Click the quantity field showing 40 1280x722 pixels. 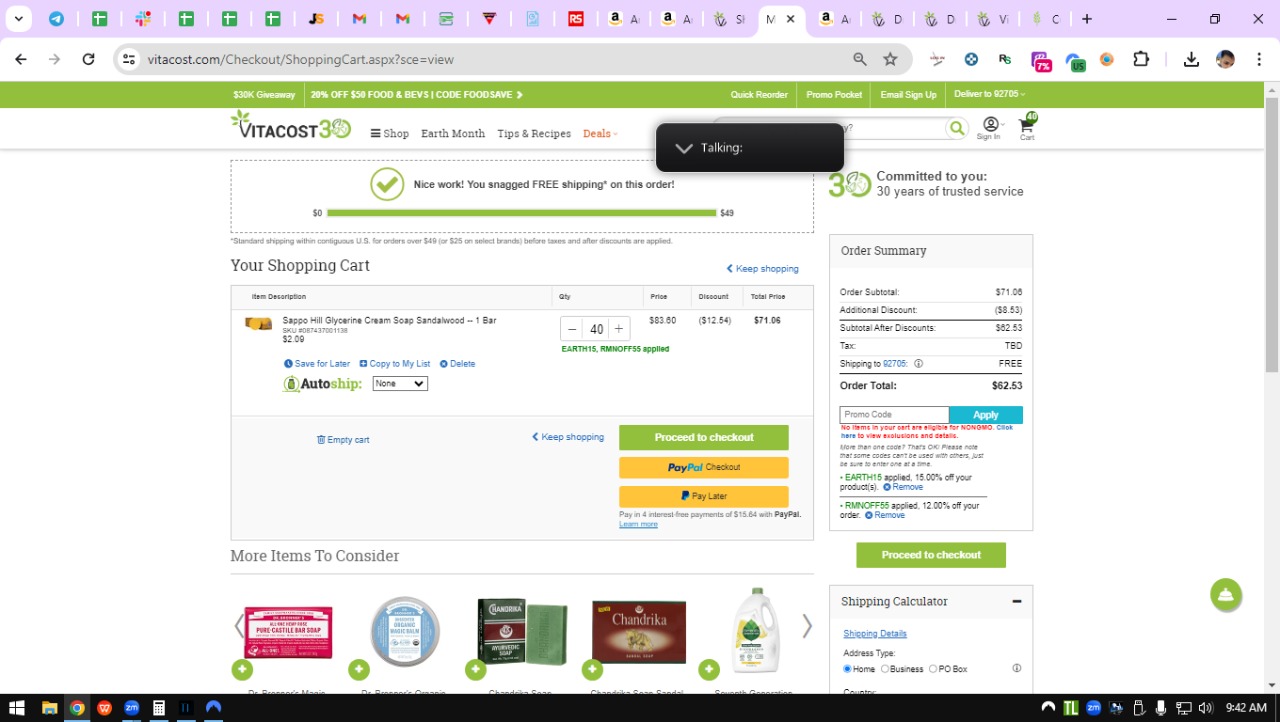click(597, 329)
